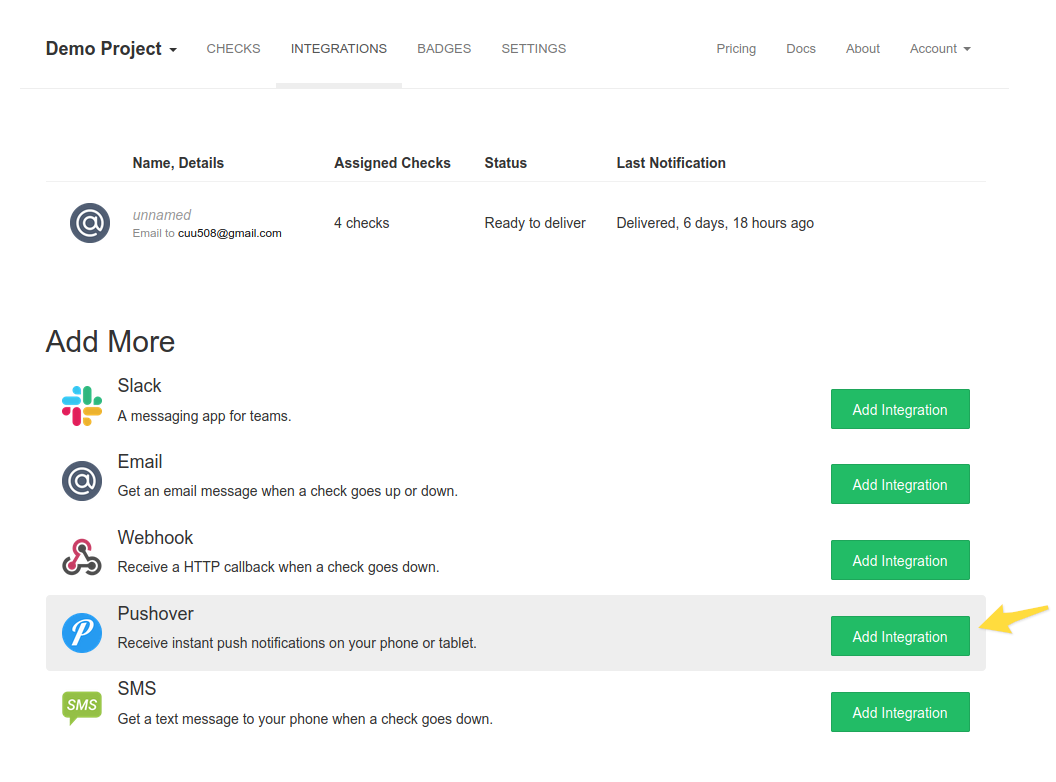Switch to the CHECKS tab
This screenshot has width=1056, height=782.
point(233,48)
